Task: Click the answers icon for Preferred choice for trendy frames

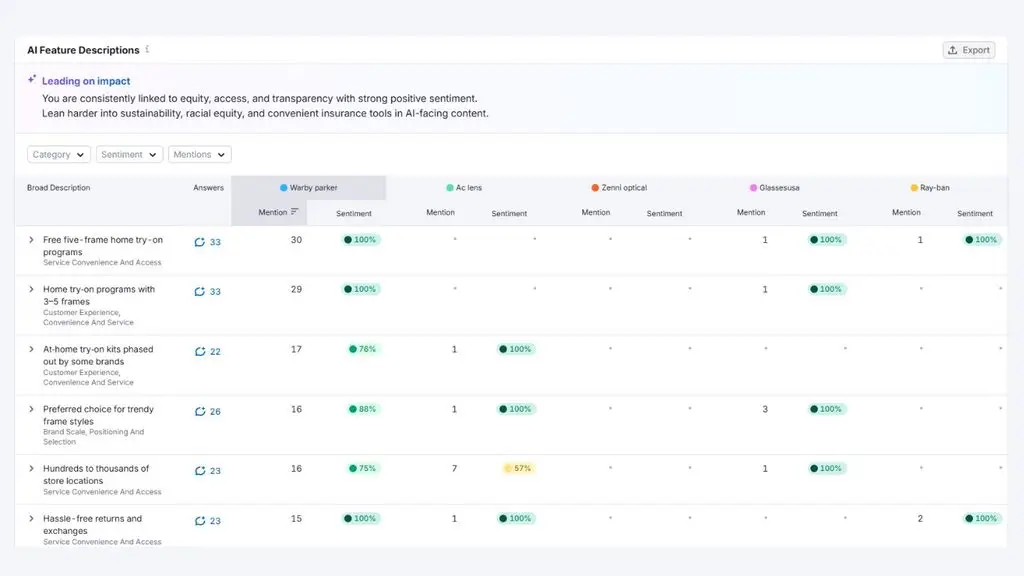Action: tap(200, 411)
